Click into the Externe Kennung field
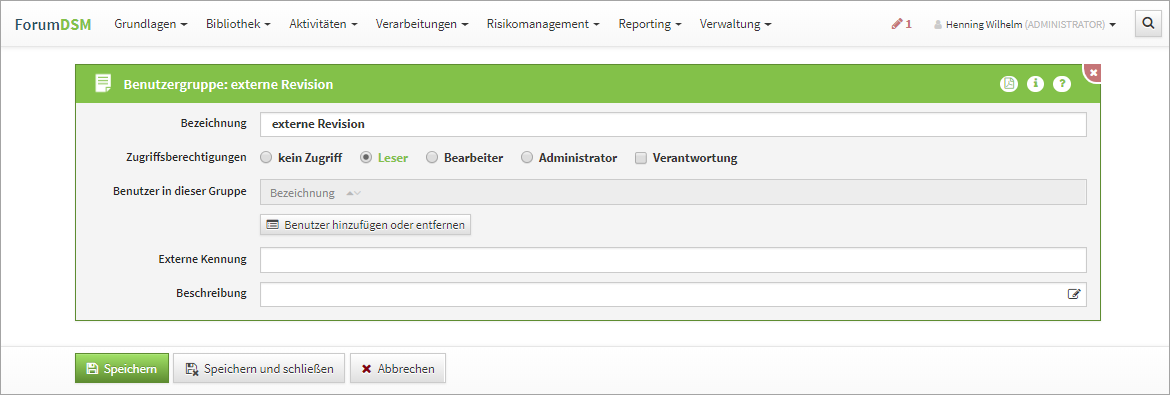This screenshot has height=395, width=1170. point(673,260)
